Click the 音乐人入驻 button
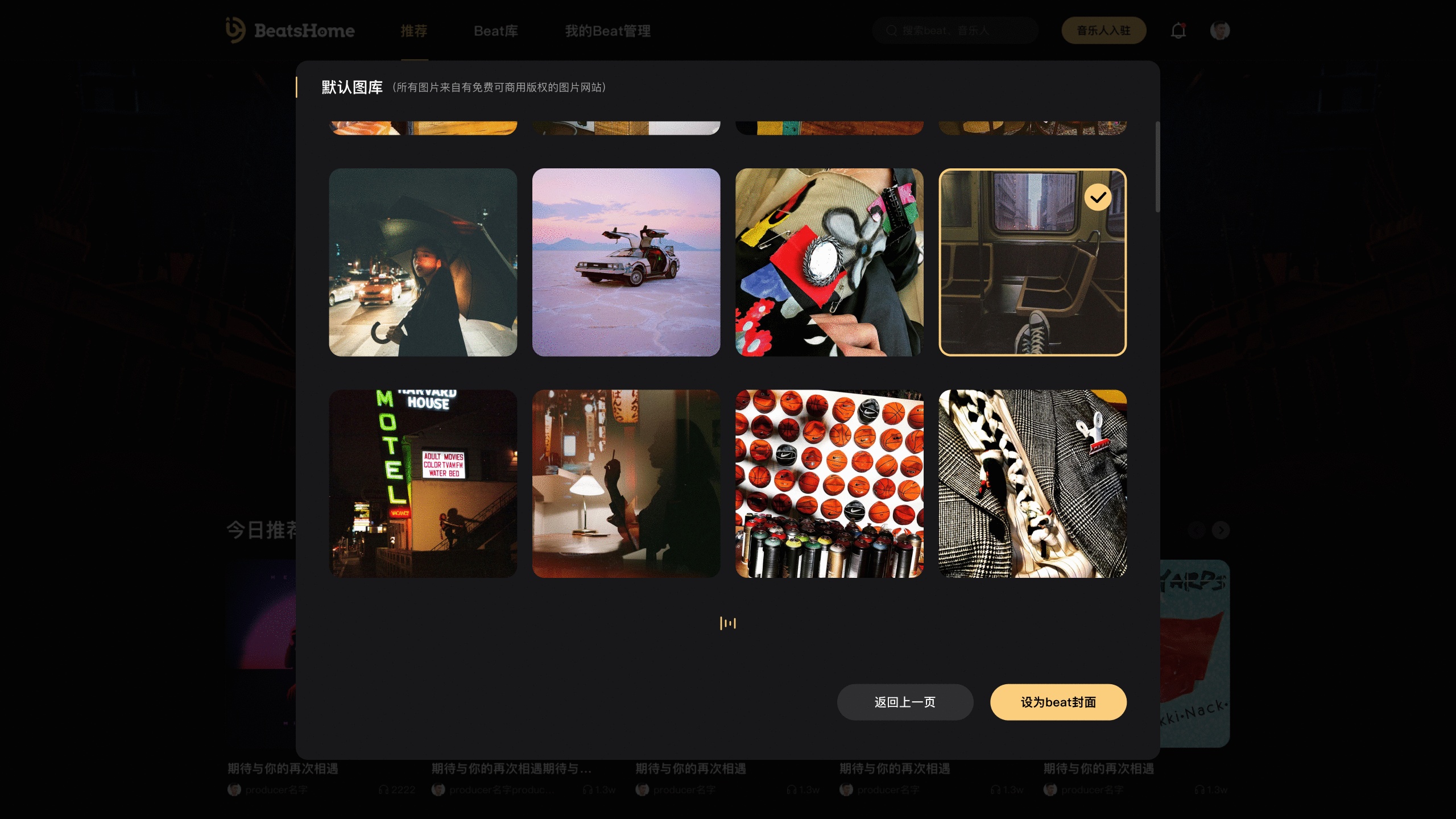This screenshot has width=1456, height=819. [1104, 30]
